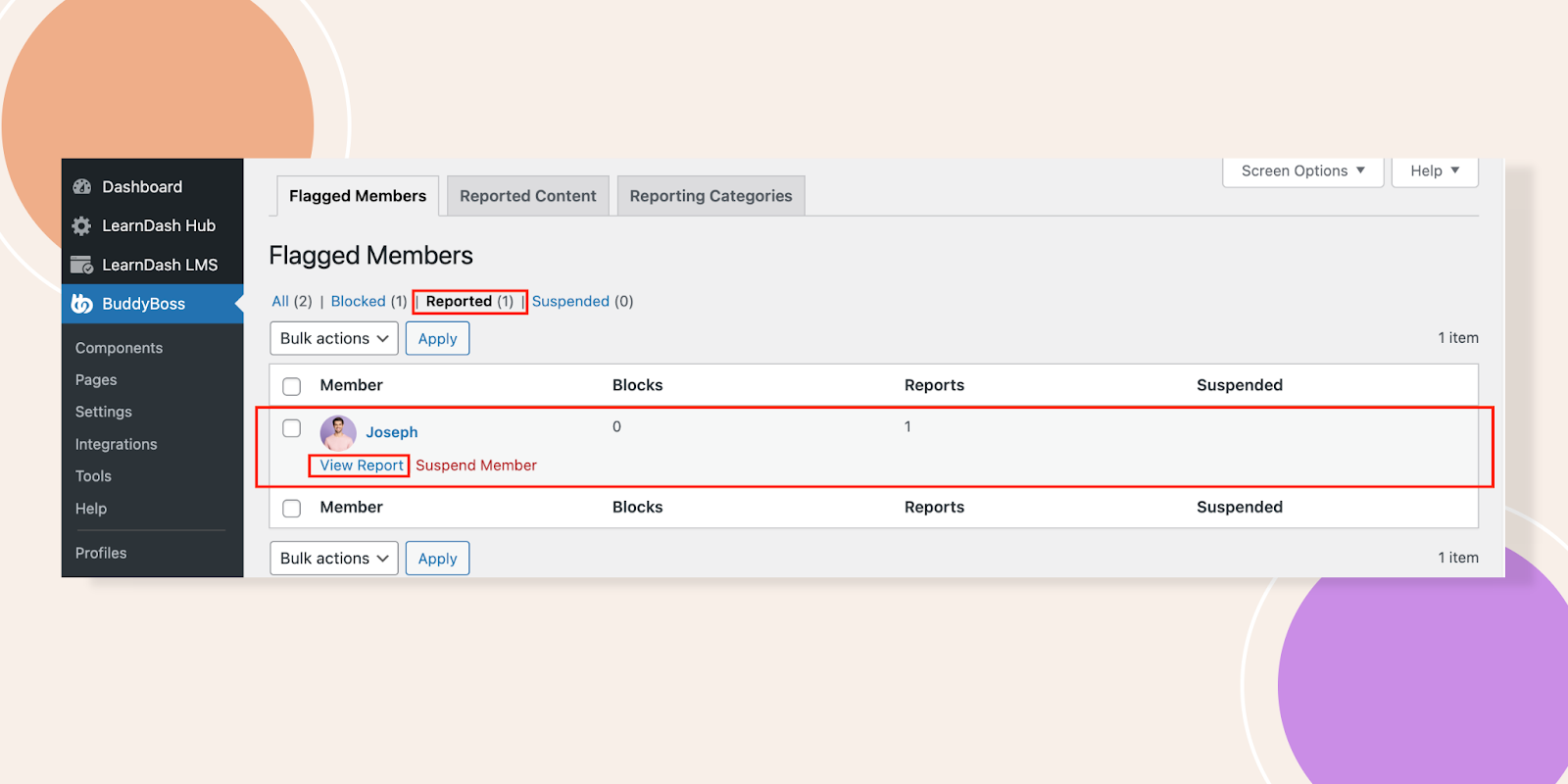
Task: Click View Report for Joseph
Action: [x=362, y=465]
